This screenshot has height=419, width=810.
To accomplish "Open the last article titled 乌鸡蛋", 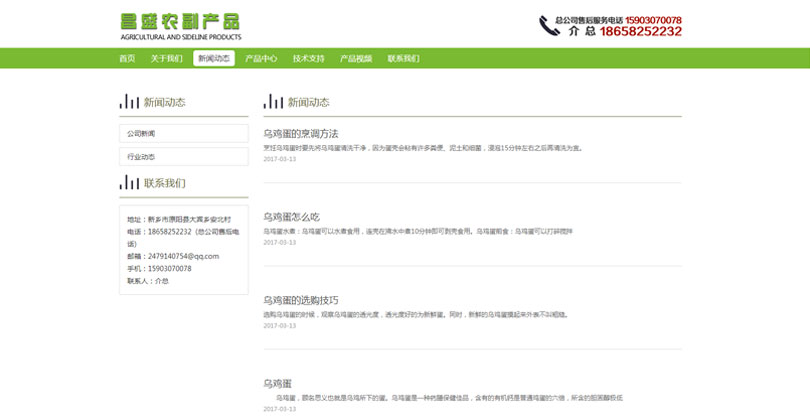I will point(277,383).
